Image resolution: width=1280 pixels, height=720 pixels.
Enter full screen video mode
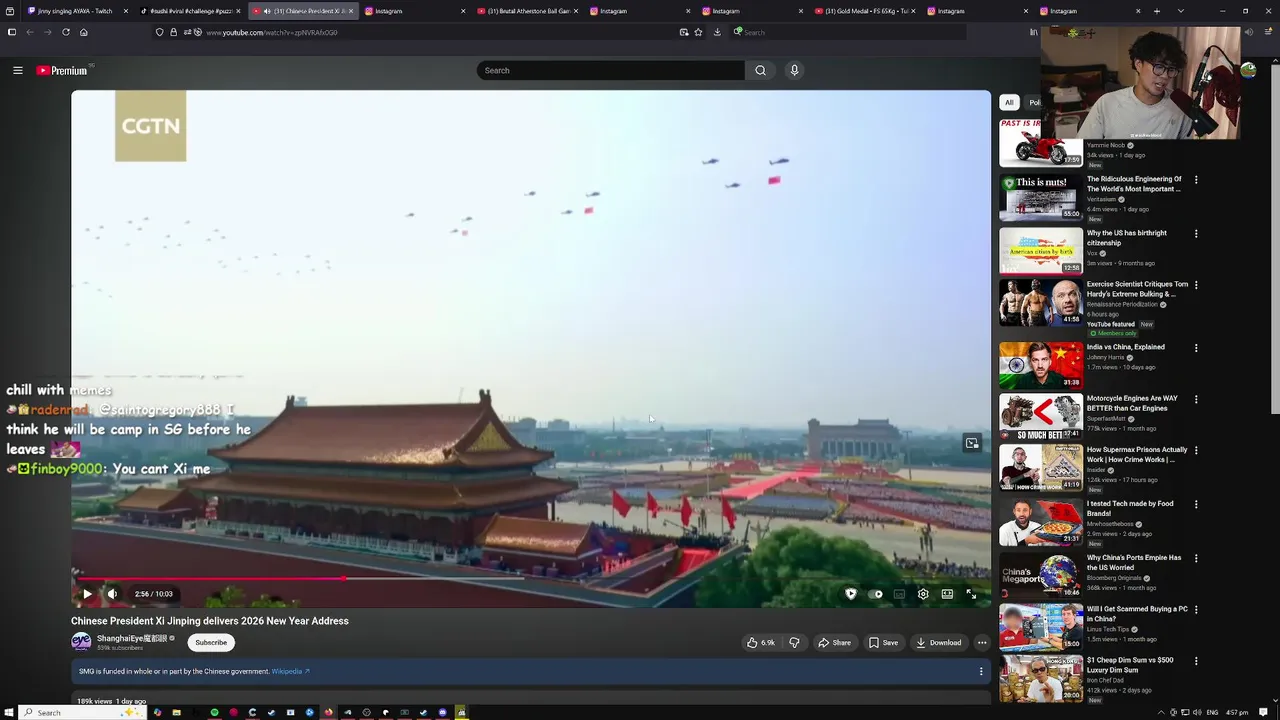click(971, 594)
